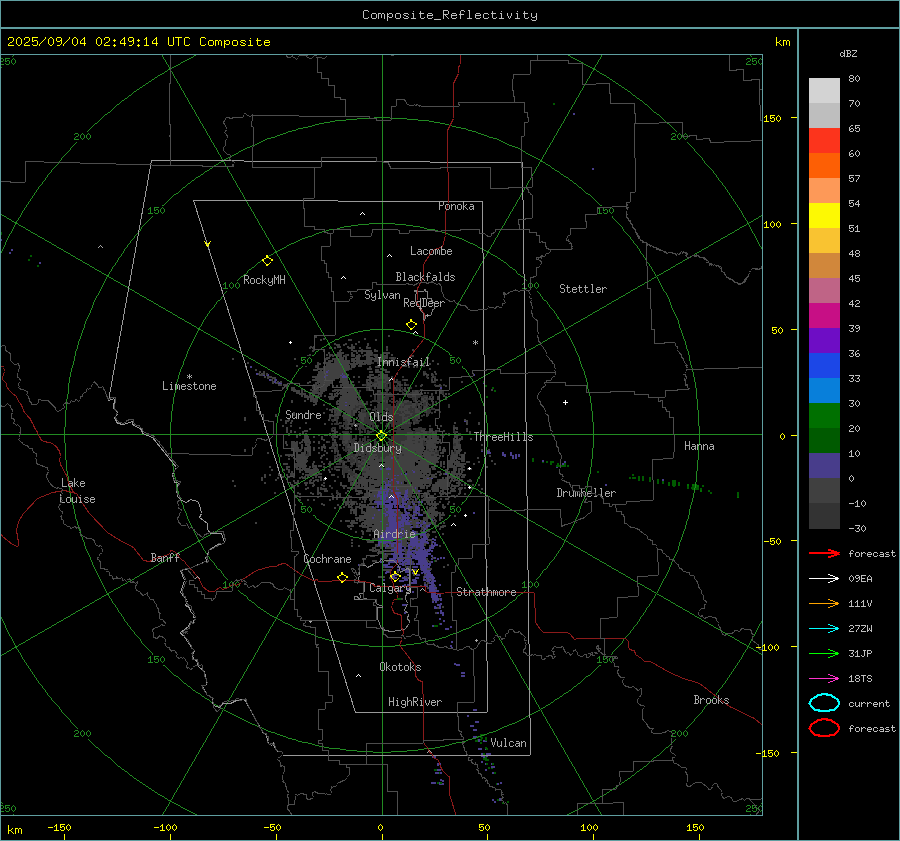Screen dimensions: 900x841
Task: Pick the green 20-30 dBZ swatch
Action: click(824, 416)
